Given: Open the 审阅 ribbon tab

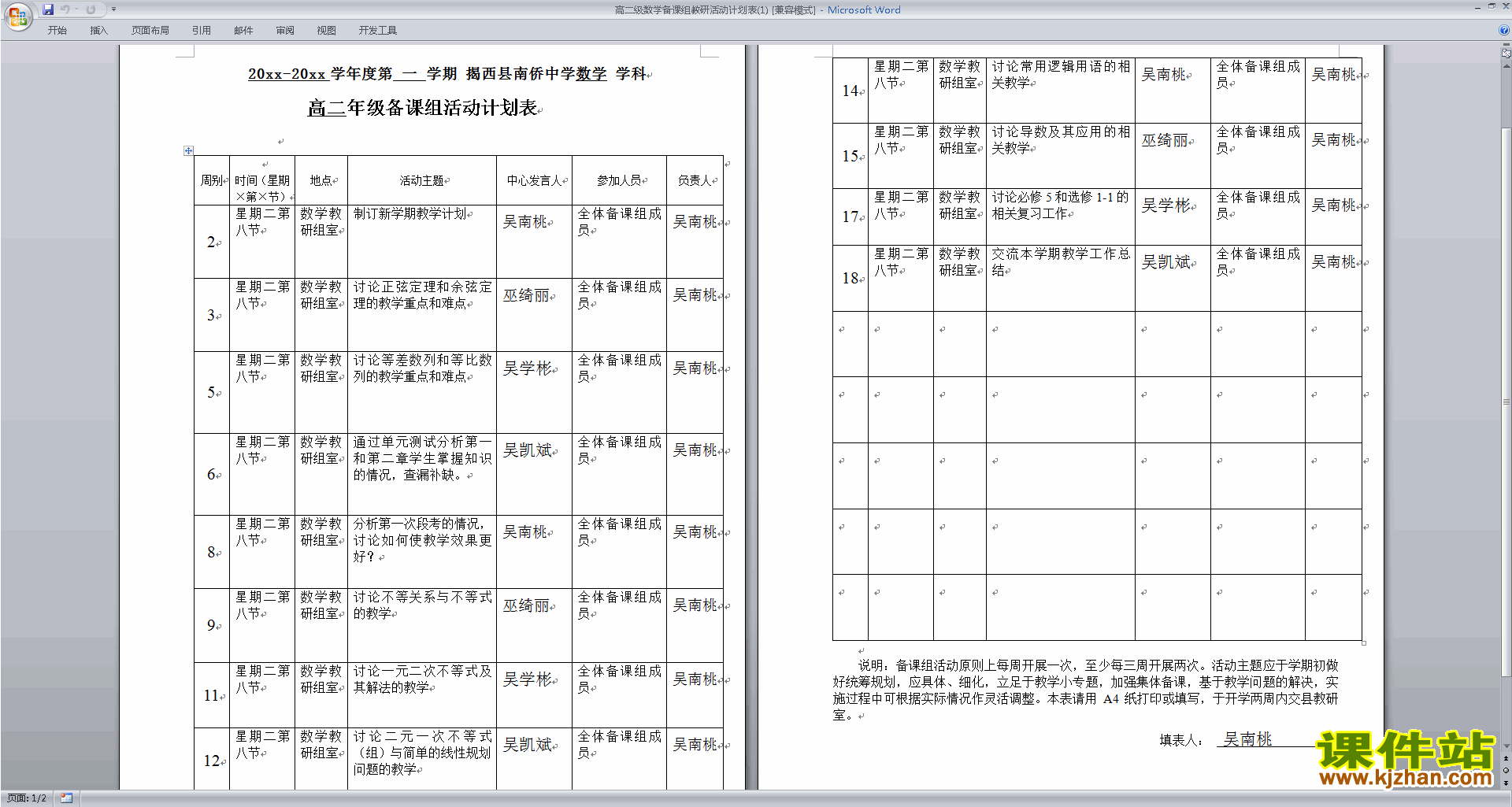Looking at the screenshot, I should point(285,30).
